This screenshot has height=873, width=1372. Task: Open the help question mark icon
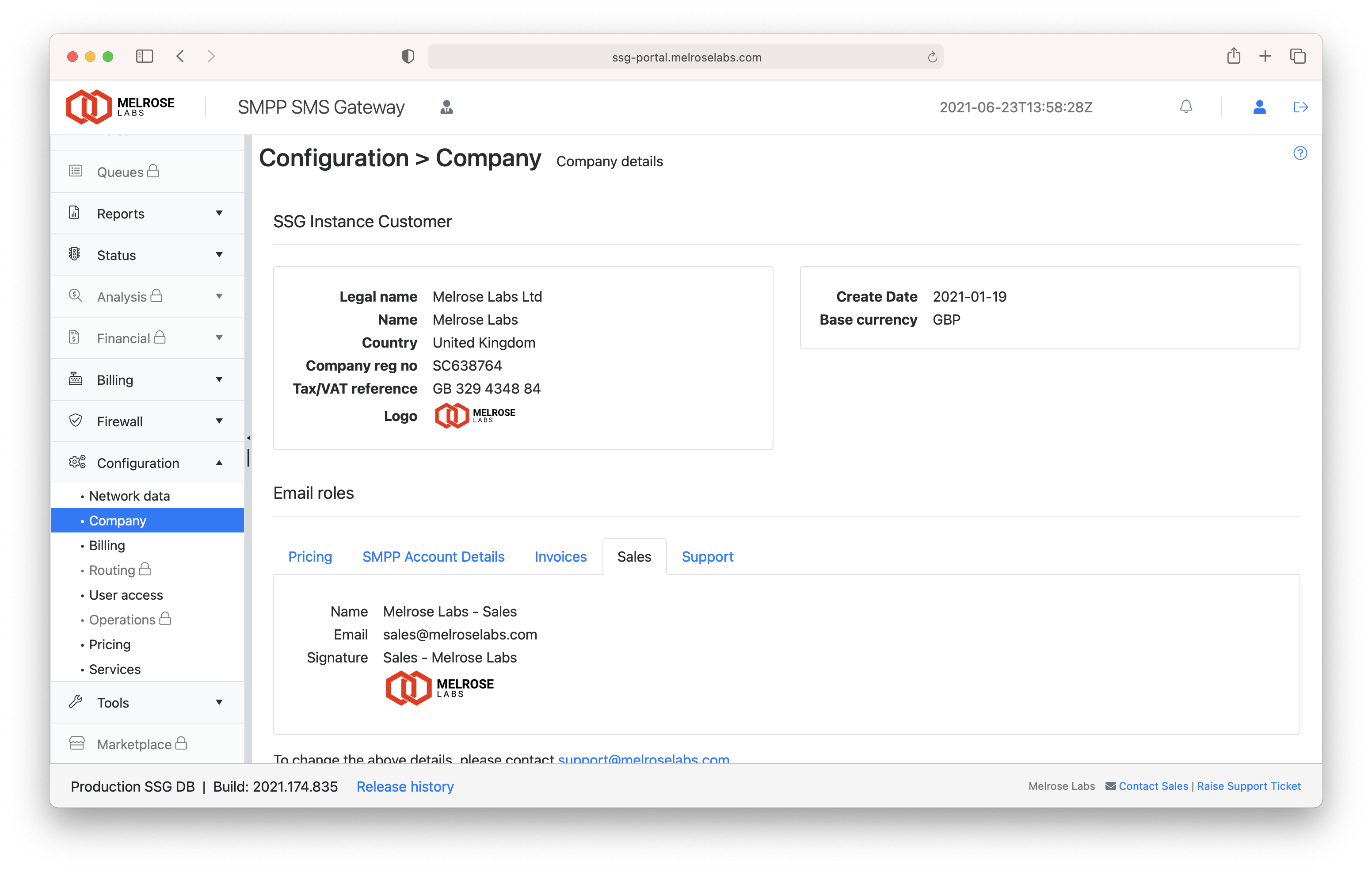[1300, 153]
